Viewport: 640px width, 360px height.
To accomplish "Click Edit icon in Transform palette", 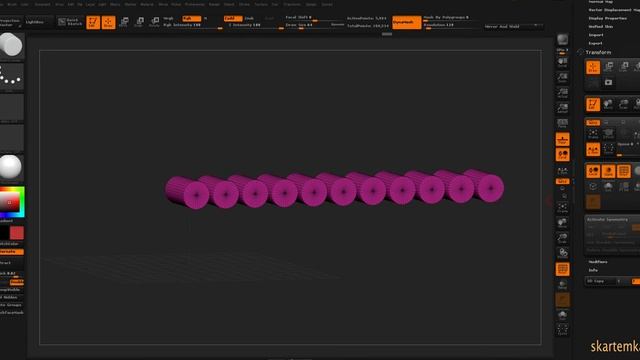I will click(593, 104).
